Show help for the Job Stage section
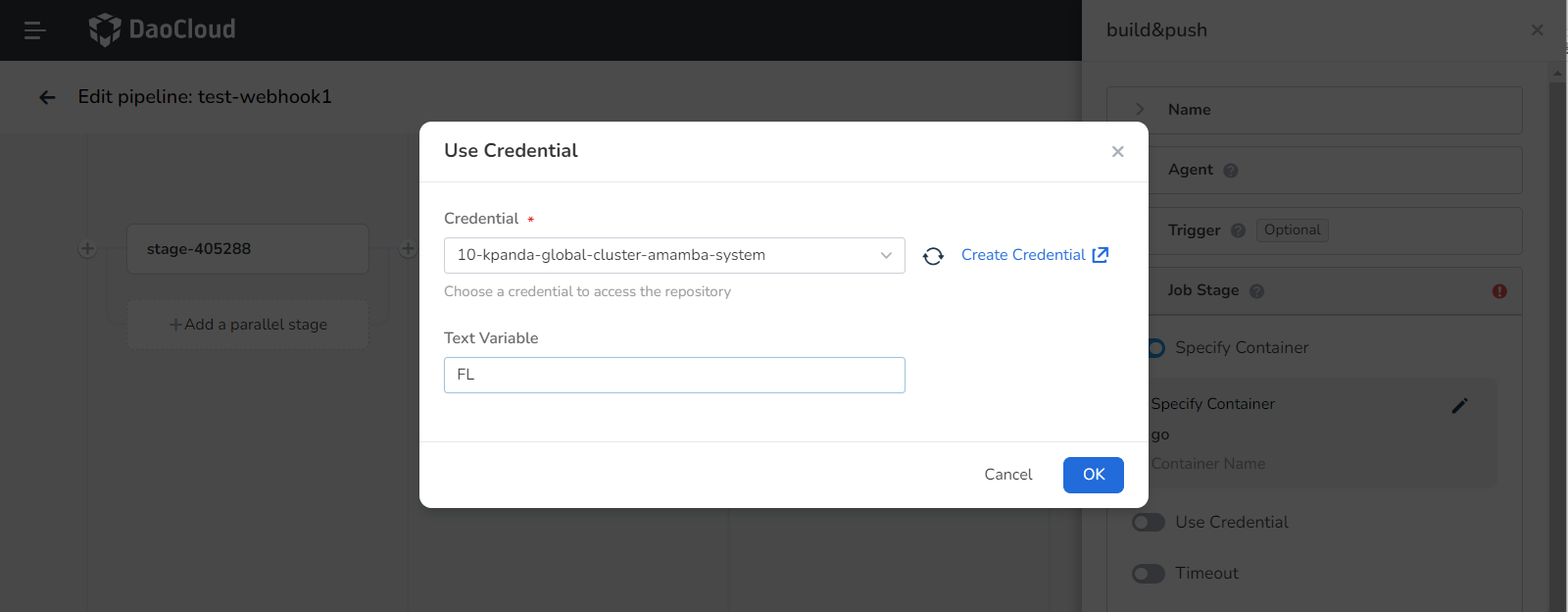 click(1257, 291)
